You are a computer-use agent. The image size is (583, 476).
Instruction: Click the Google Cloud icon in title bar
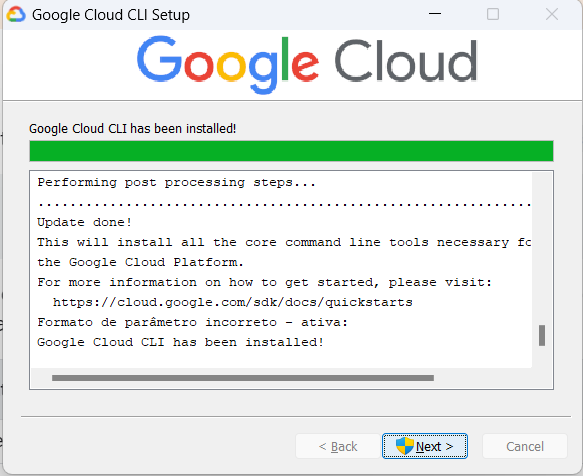16,15
